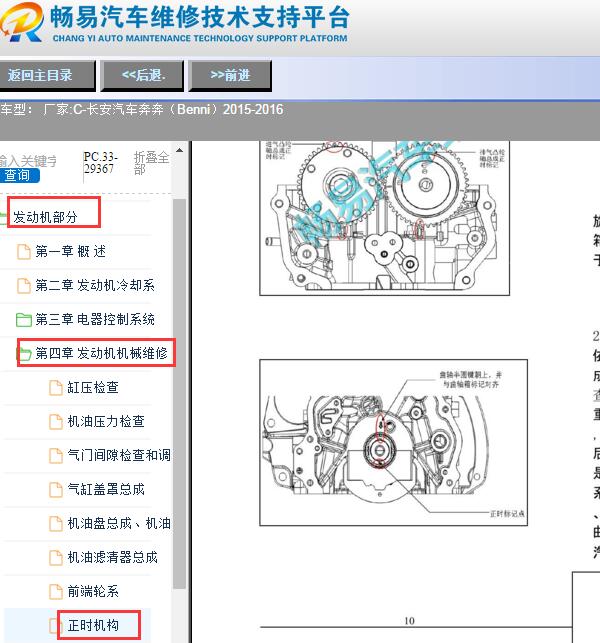This screenshot has width=600, height=643.
Task: Click the document icon beside 第二章 发动机冷却系
Action: 23,285
